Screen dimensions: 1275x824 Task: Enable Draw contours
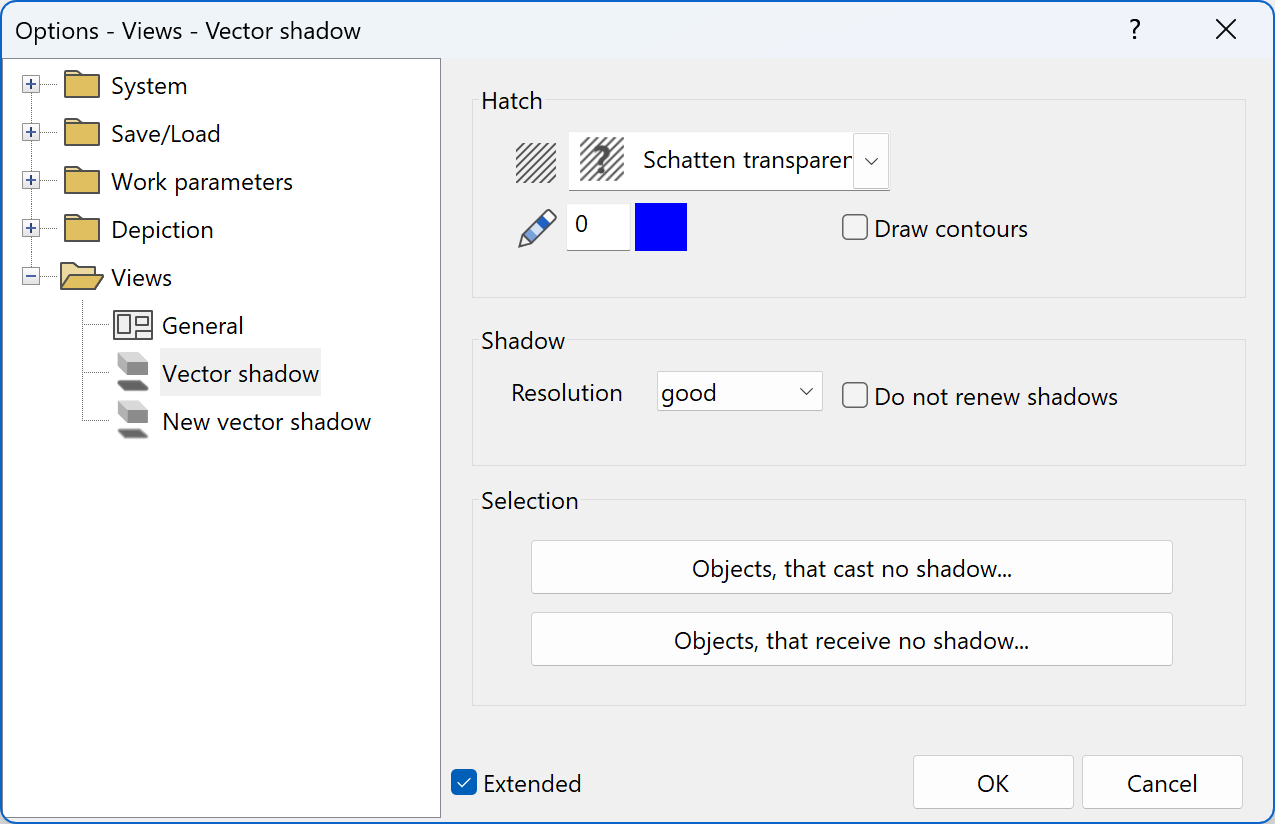point(855,228)
